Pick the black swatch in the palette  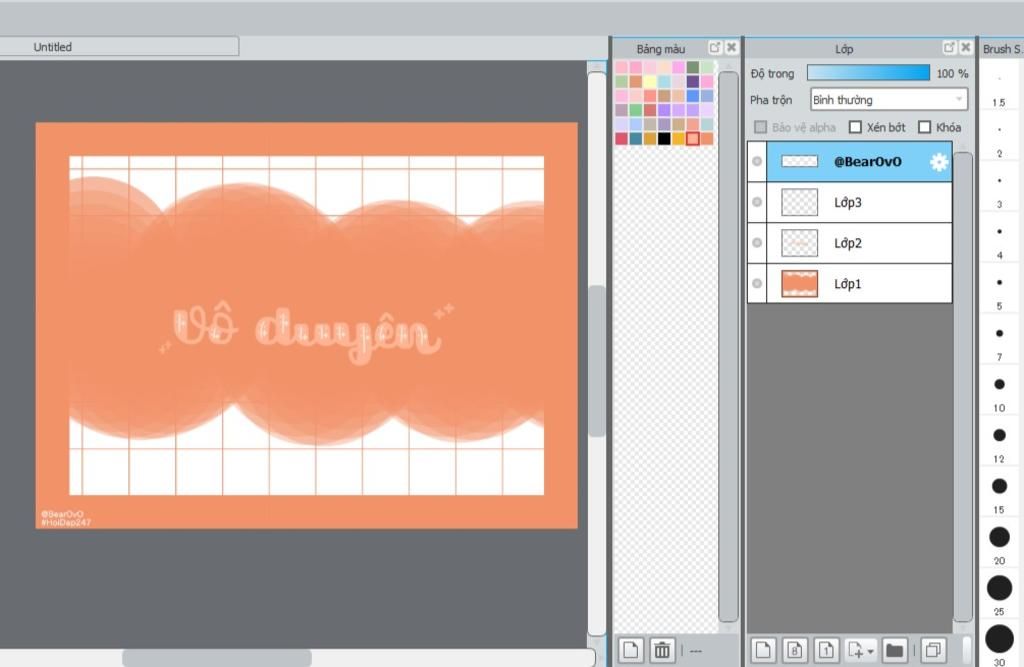(x=664, y=138)
